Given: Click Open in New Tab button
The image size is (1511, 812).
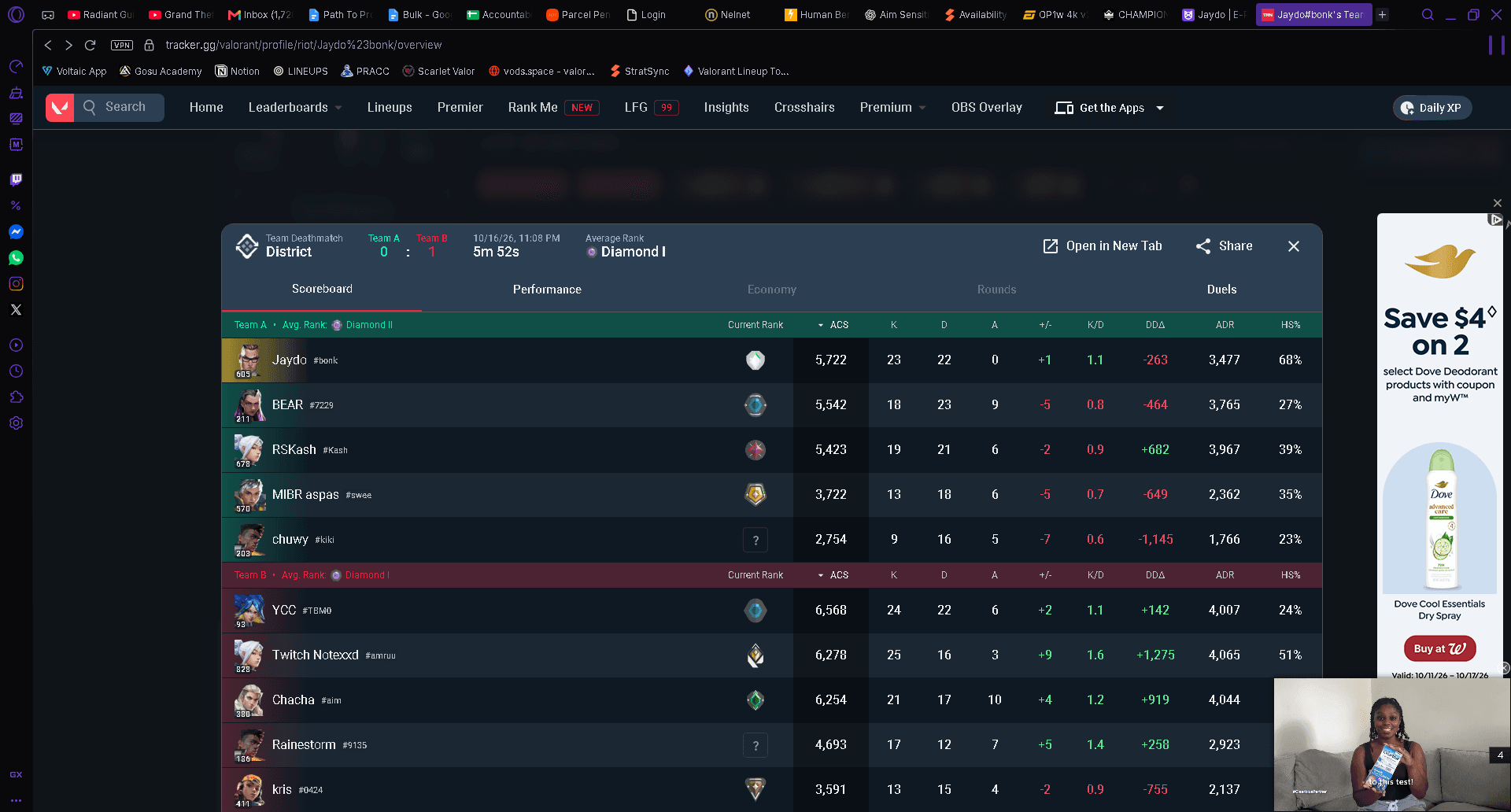Looking at the screenshot, I should (x=1102, y=246).
